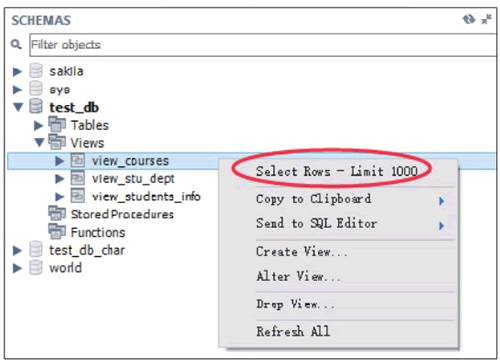Click the Functions folder icon

(57, 231)
